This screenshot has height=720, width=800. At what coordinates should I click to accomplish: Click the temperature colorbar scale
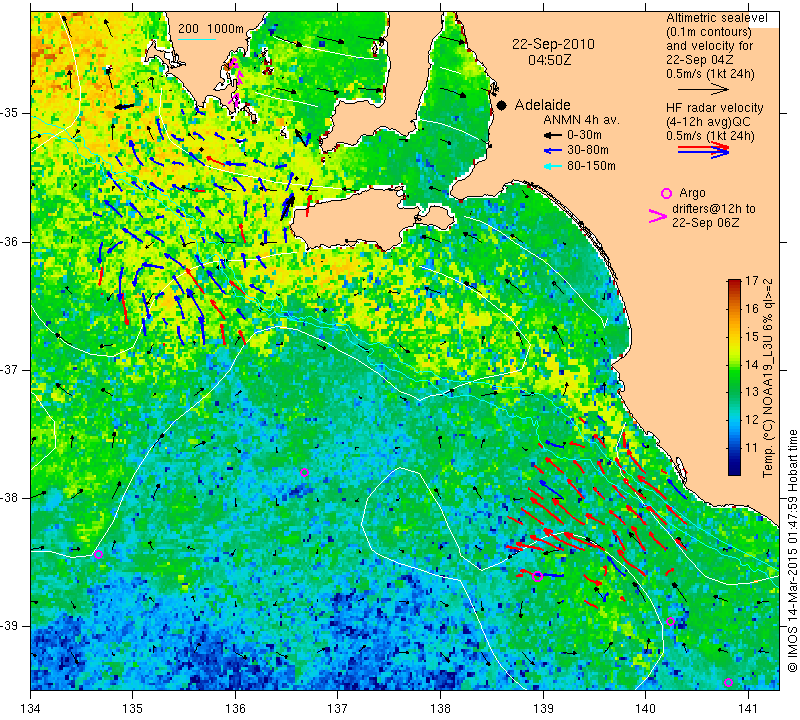pyautogui.click(x=734, y=377)
